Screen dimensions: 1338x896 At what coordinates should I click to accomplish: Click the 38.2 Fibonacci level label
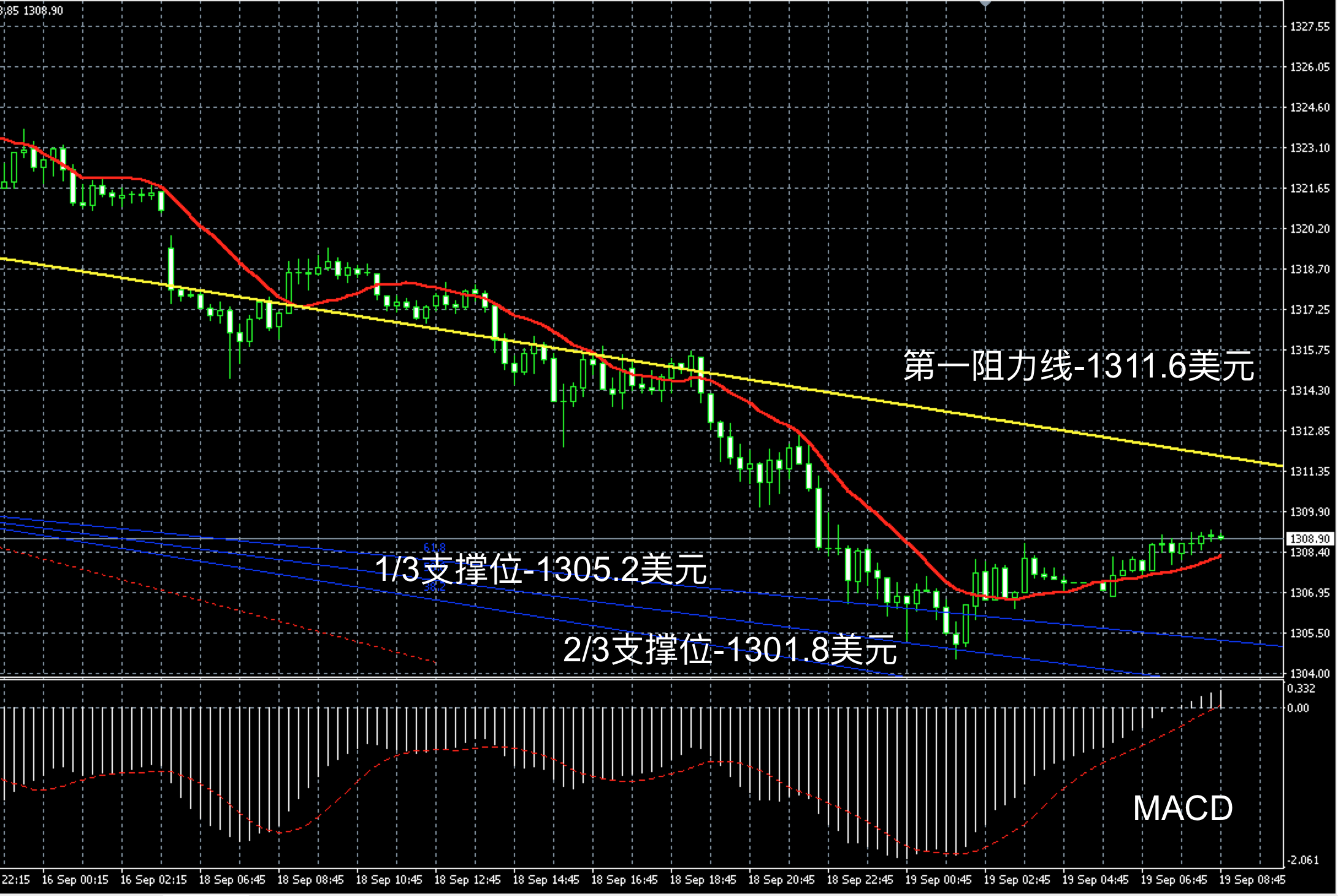[434, 588]
